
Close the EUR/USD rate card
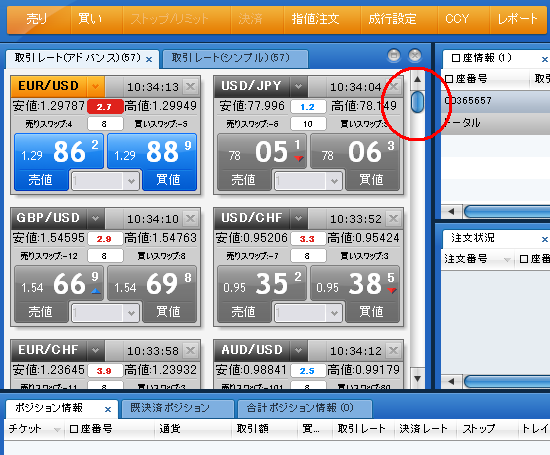point(190,86)
